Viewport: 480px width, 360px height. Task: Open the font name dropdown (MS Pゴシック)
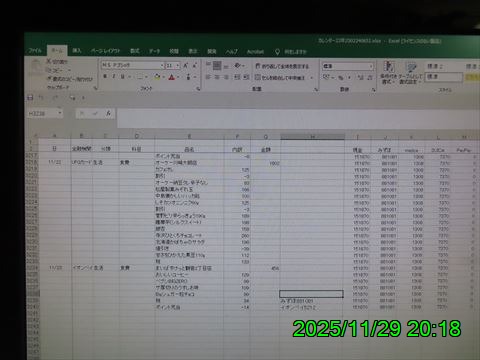(162, 65)
